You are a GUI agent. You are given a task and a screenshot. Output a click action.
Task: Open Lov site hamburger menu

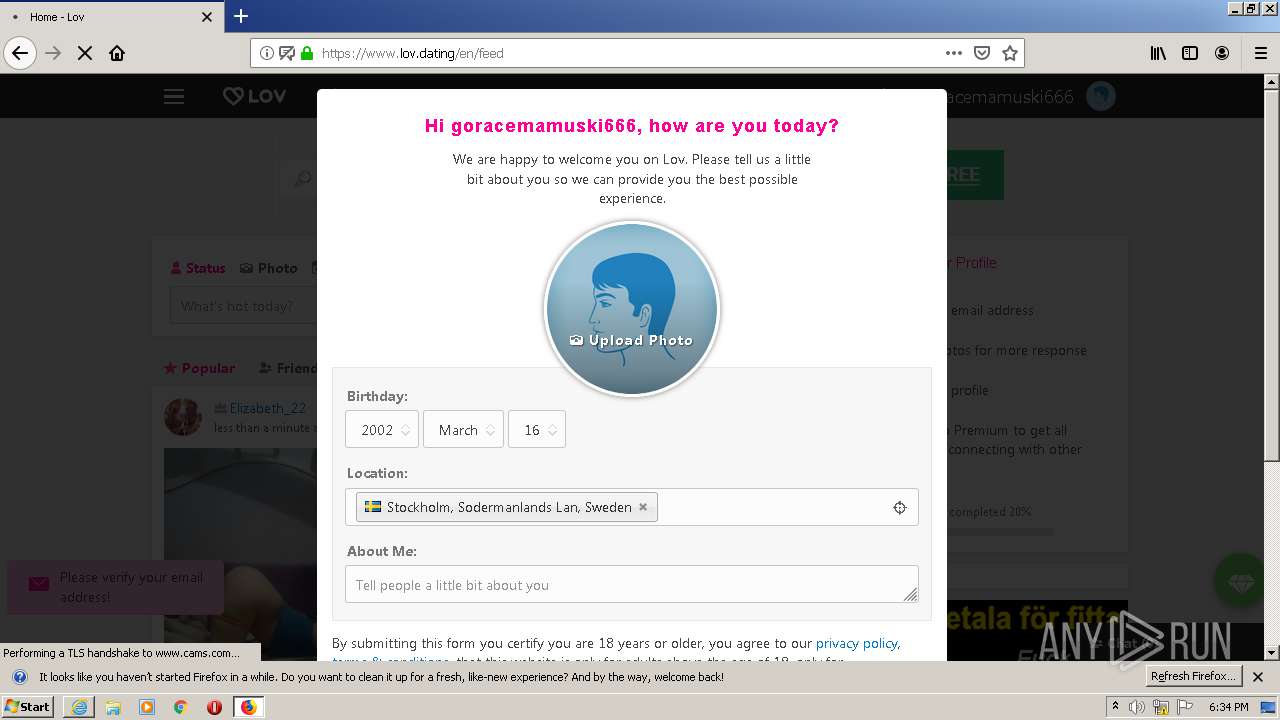pyautogui.click(x=174, y=96)
